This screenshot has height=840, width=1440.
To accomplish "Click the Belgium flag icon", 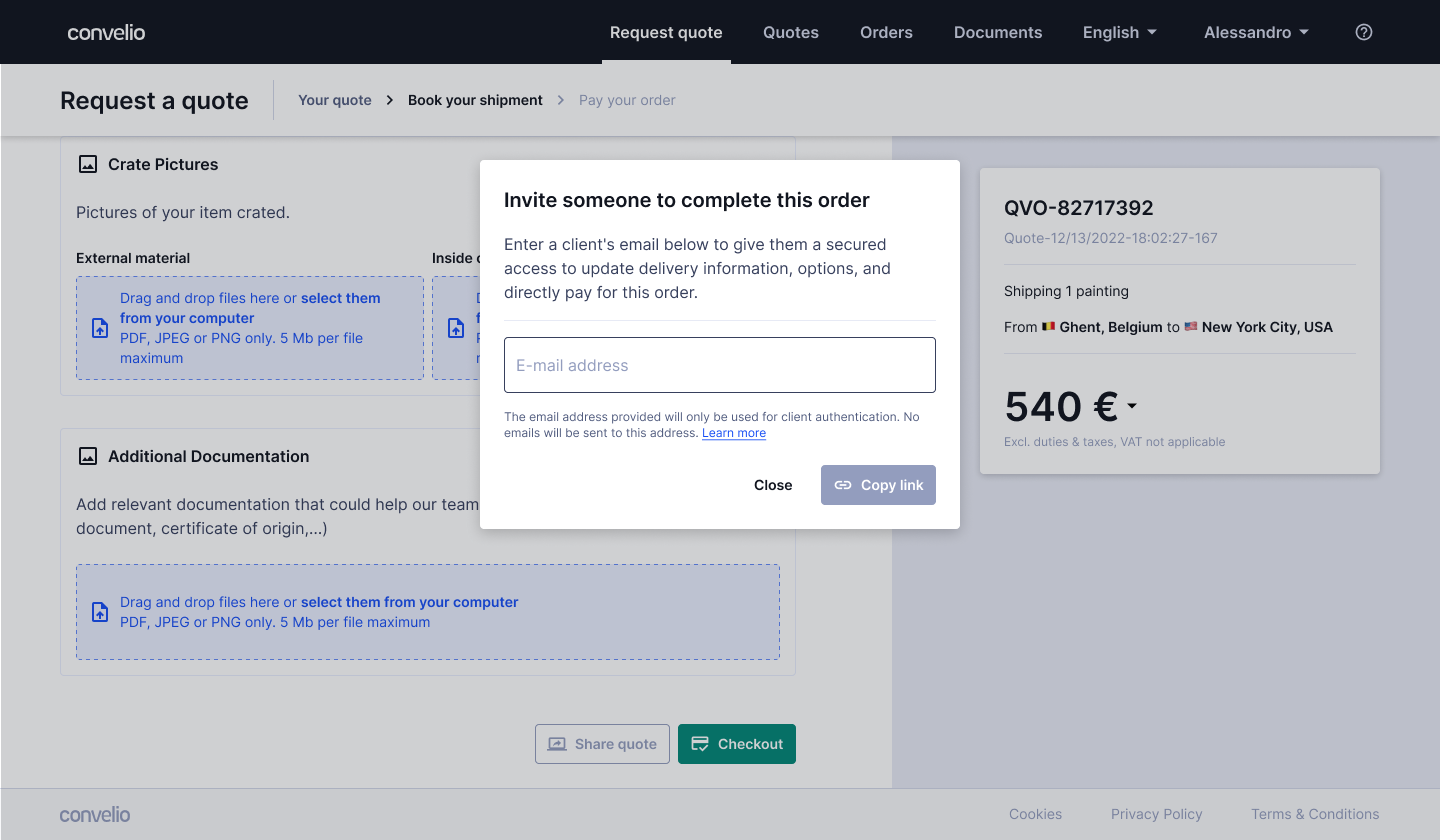I will [1049, 327].
